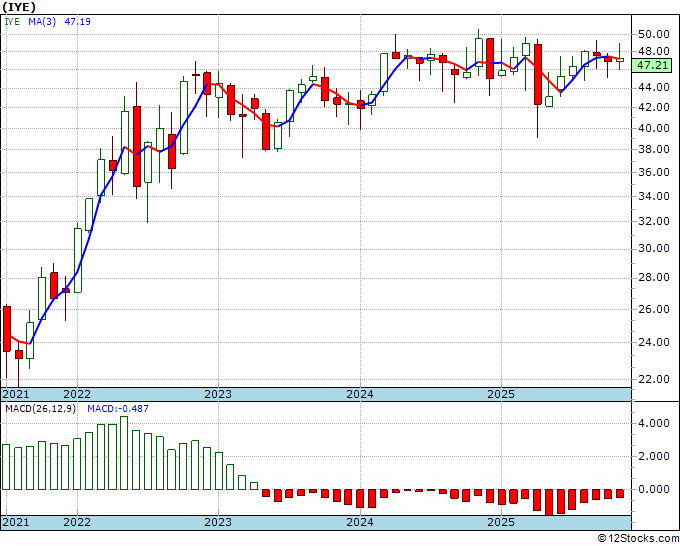Click the (IYE) chart title
Image resolution: width=680 pixels, height=546 pixels.
[x=20, y=7]
